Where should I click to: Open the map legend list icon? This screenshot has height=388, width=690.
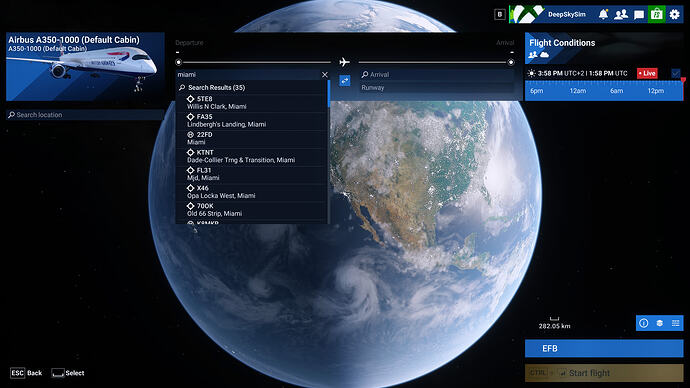[x=675, y=323]
